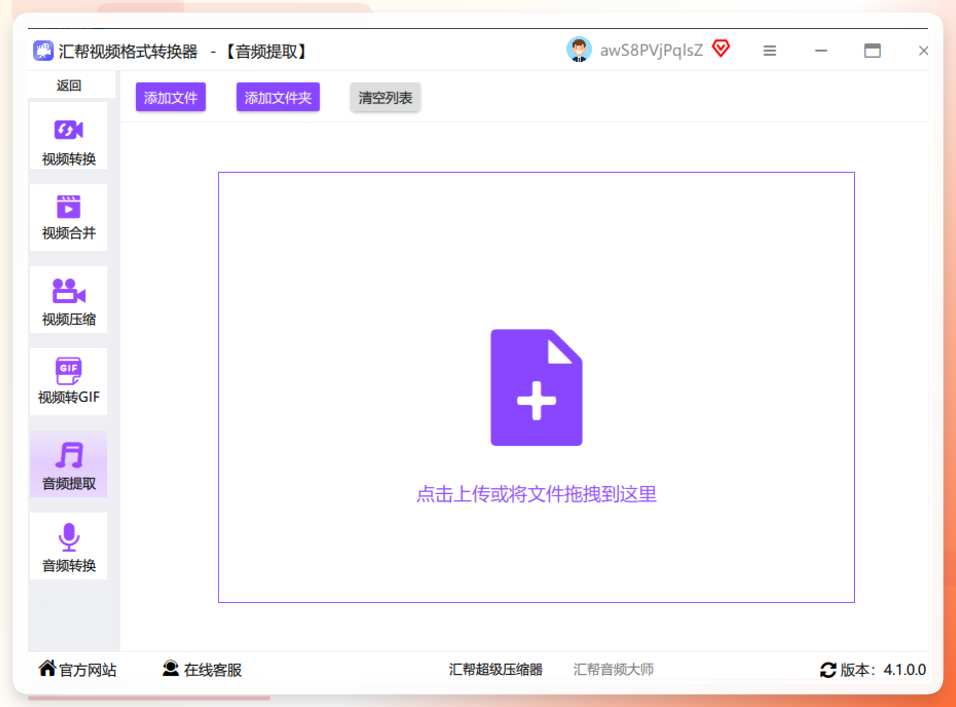Image resolution: width=956 pixels, height=707 pixels.
Task: Click the 添加文件 button
Action: (x=171, y=98)
